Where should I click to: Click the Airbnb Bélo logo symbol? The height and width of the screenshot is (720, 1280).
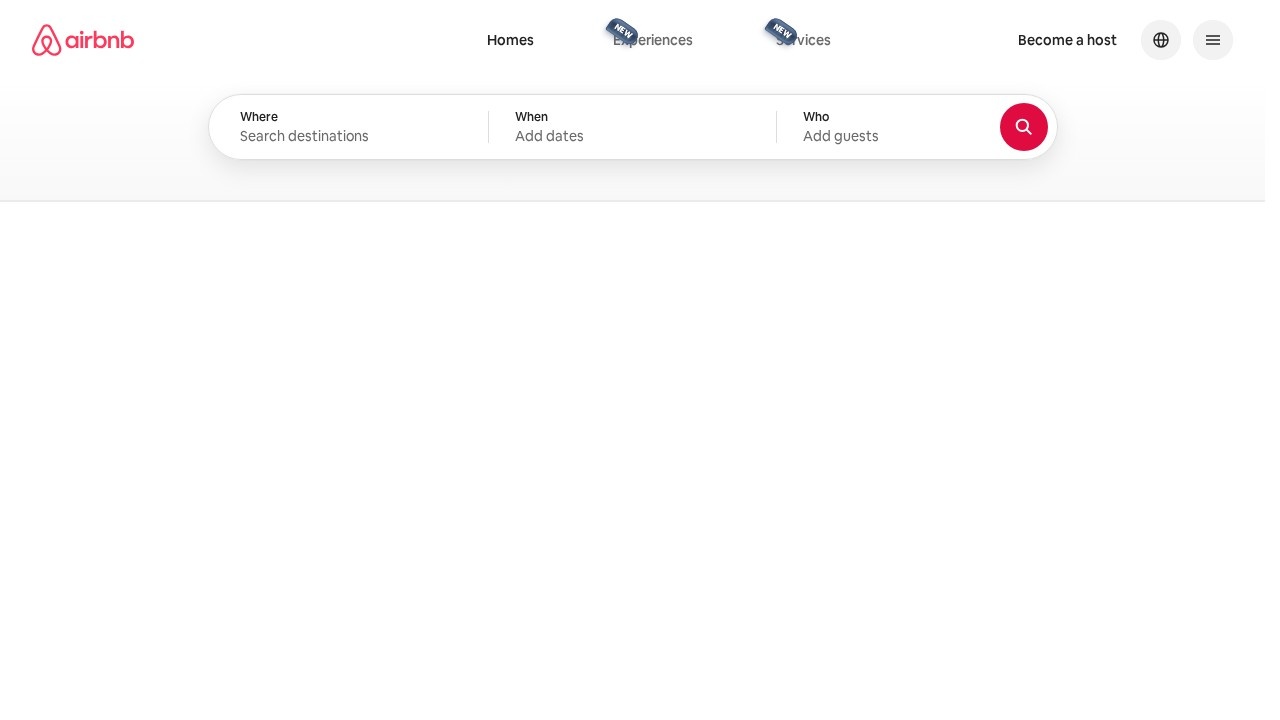46,40
